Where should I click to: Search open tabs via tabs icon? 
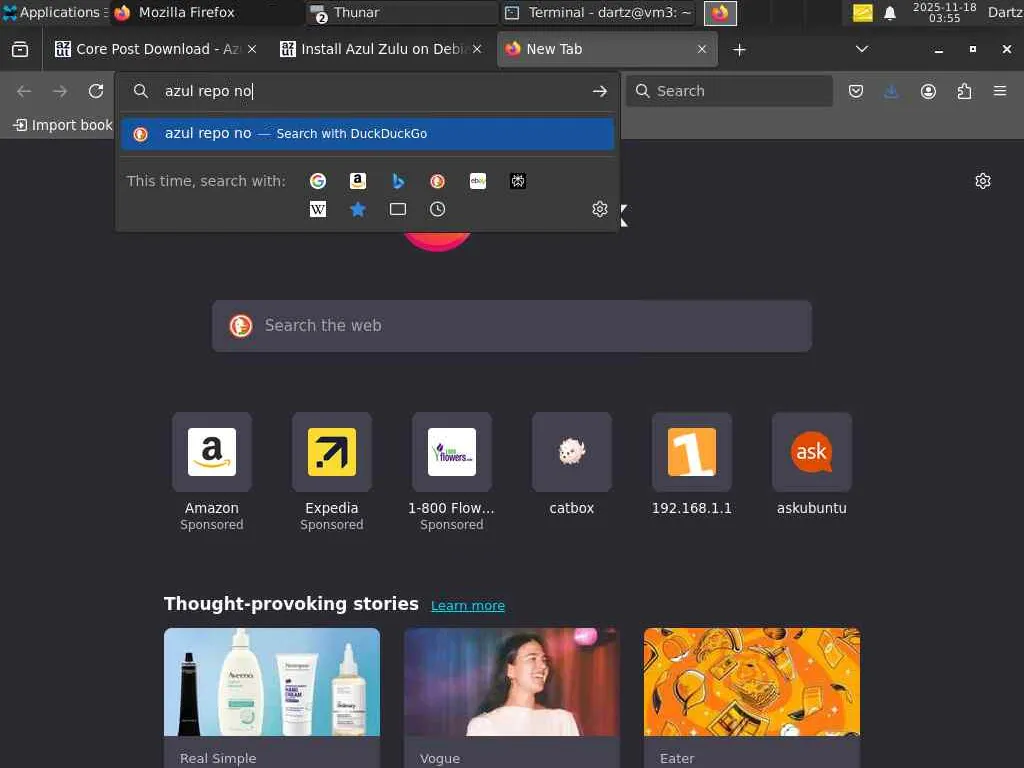[398, 209]
